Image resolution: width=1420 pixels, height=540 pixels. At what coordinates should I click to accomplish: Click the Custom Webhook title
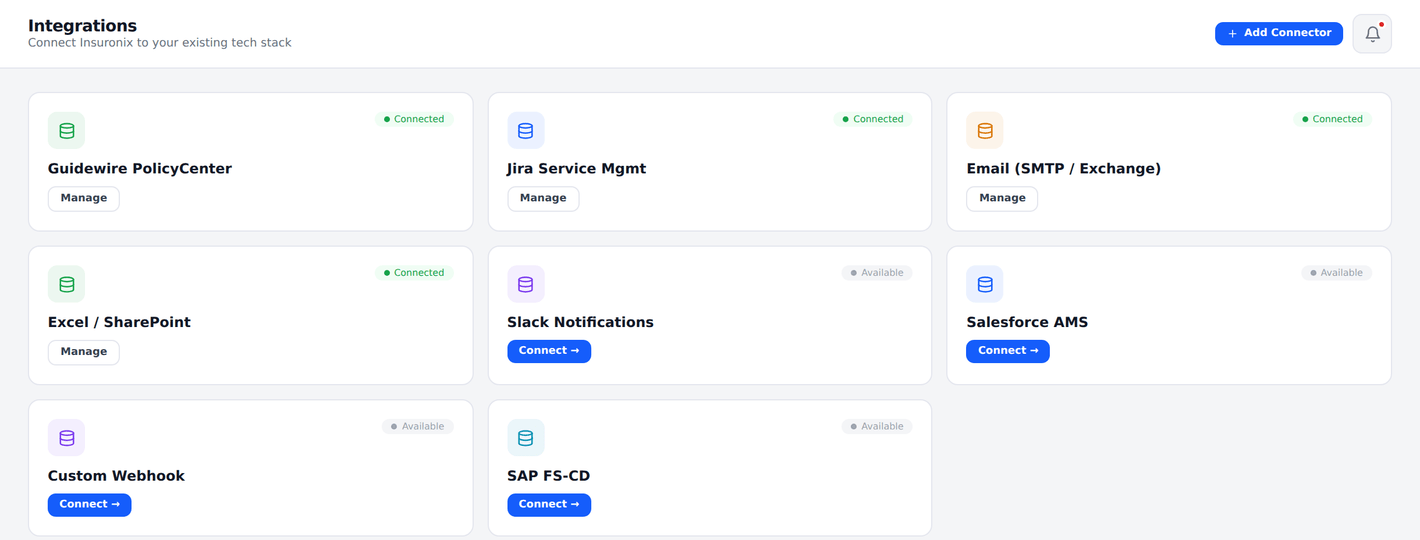coord(116,476)
